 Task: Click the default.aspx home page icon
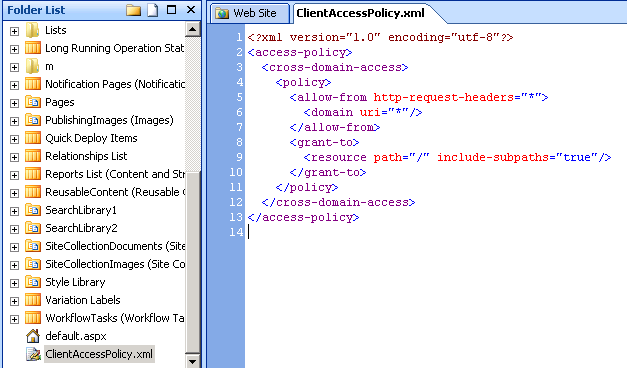[x=33, y=336]
